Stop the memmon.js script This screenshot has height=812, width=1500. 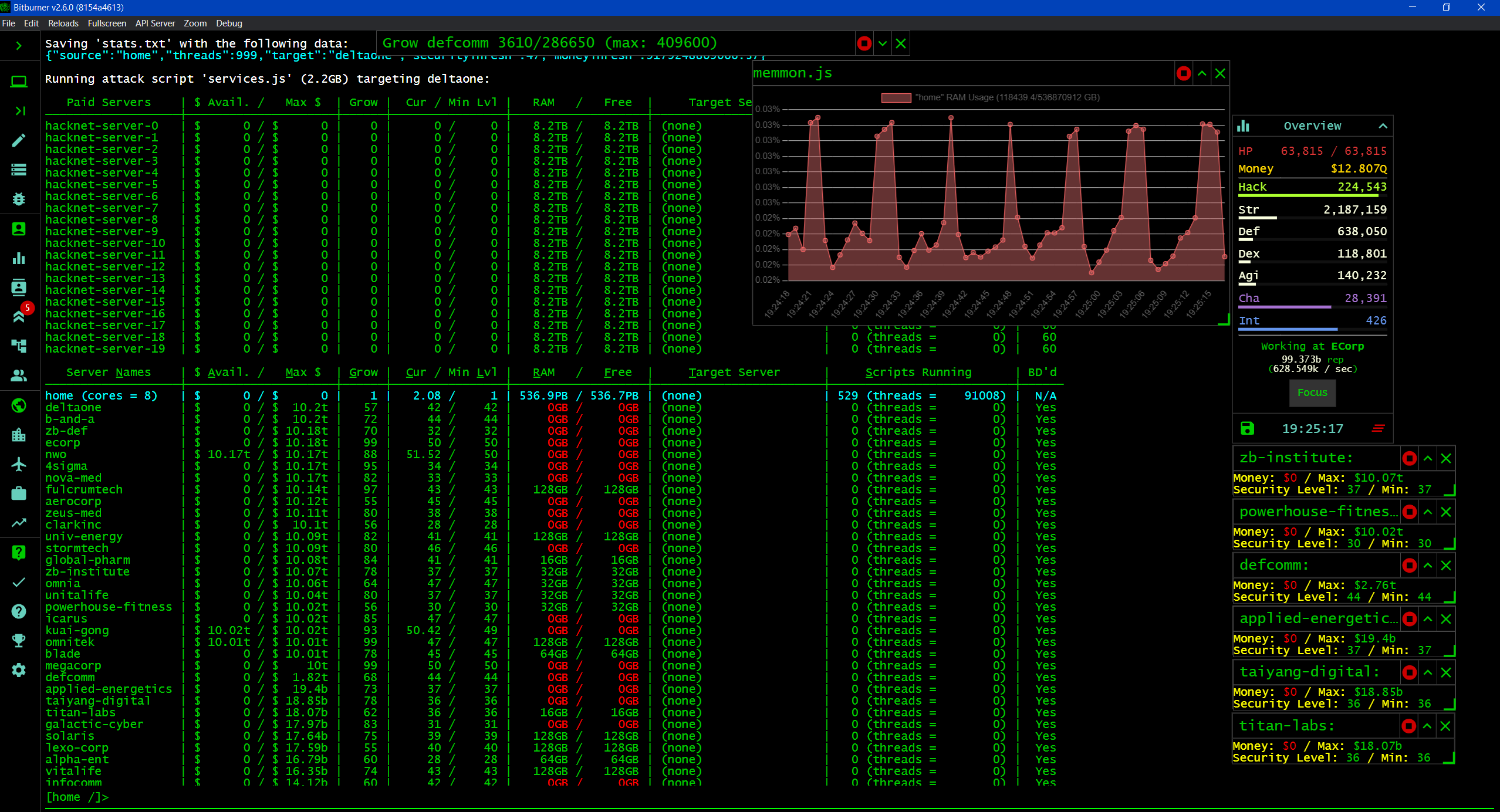click(x=1183, y=73)
